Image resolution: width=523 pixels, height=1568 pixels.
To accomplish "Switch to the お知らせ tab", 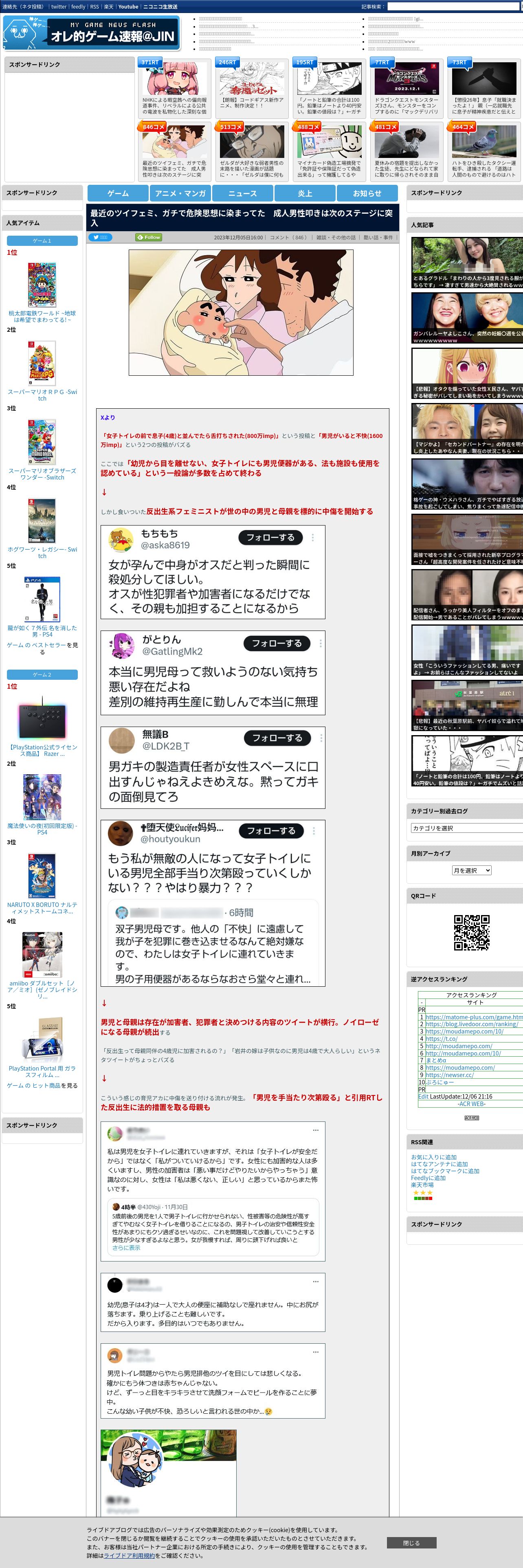I will pos(367,194).
